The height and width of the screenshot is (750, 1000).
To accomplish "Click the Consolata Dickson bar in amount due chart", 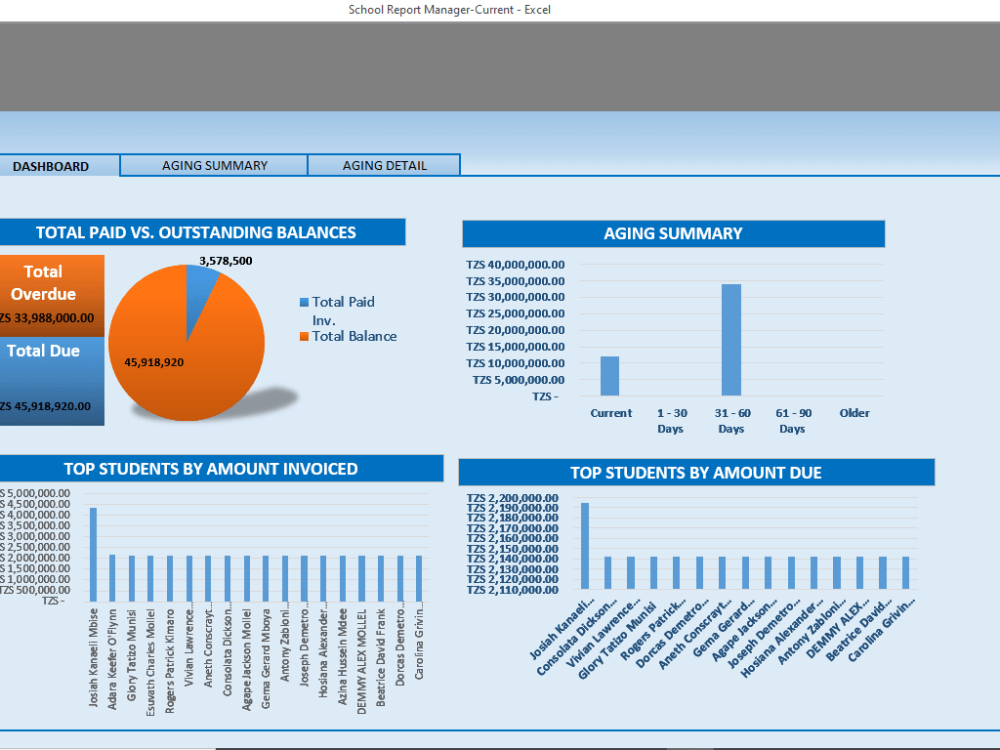I will [x=608, y=575].
